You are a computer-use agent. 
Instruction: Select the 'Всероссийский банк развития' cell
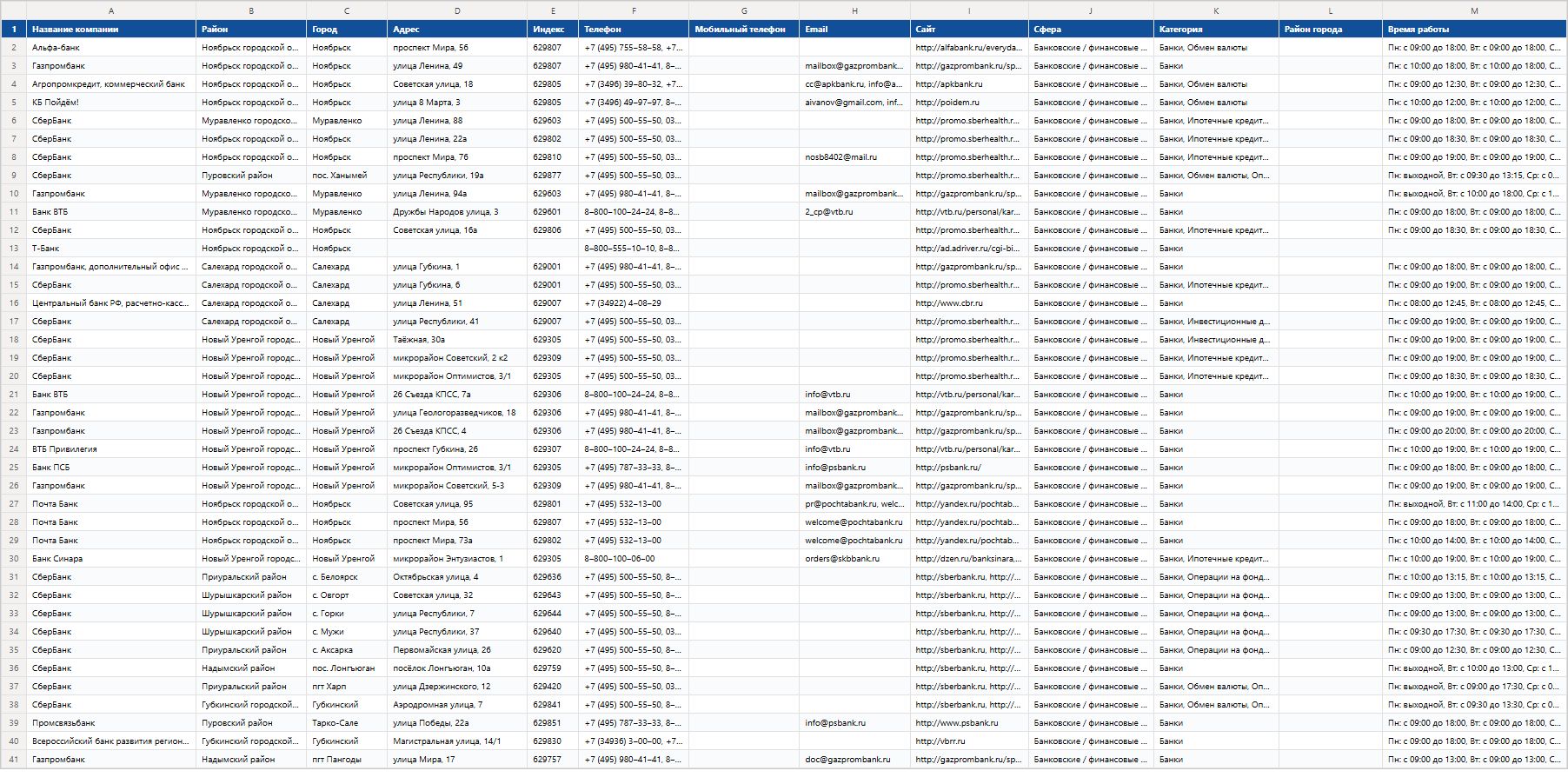point(111,741)
